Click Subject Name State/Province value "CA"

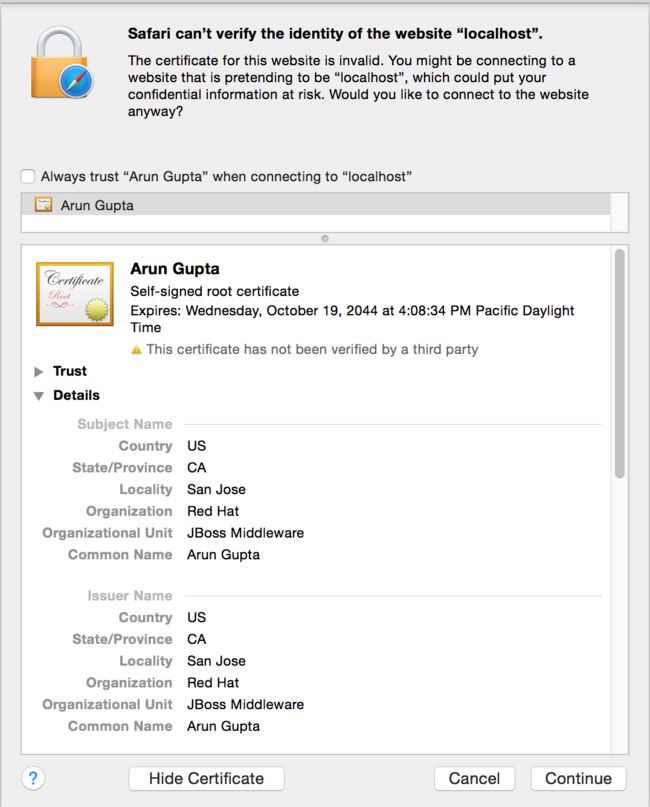tap(197, 467)
